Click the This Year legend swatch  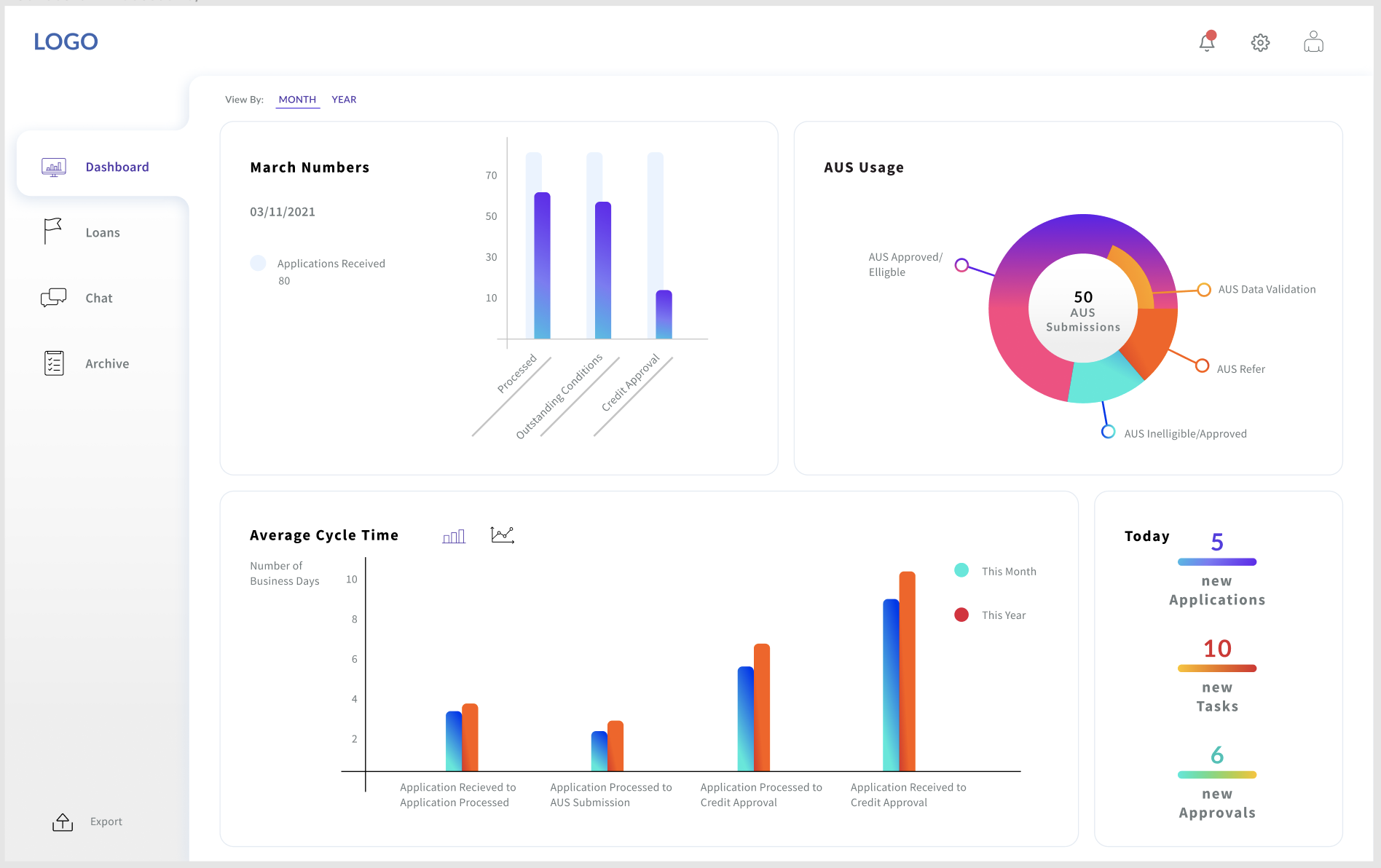pos(961,615)
